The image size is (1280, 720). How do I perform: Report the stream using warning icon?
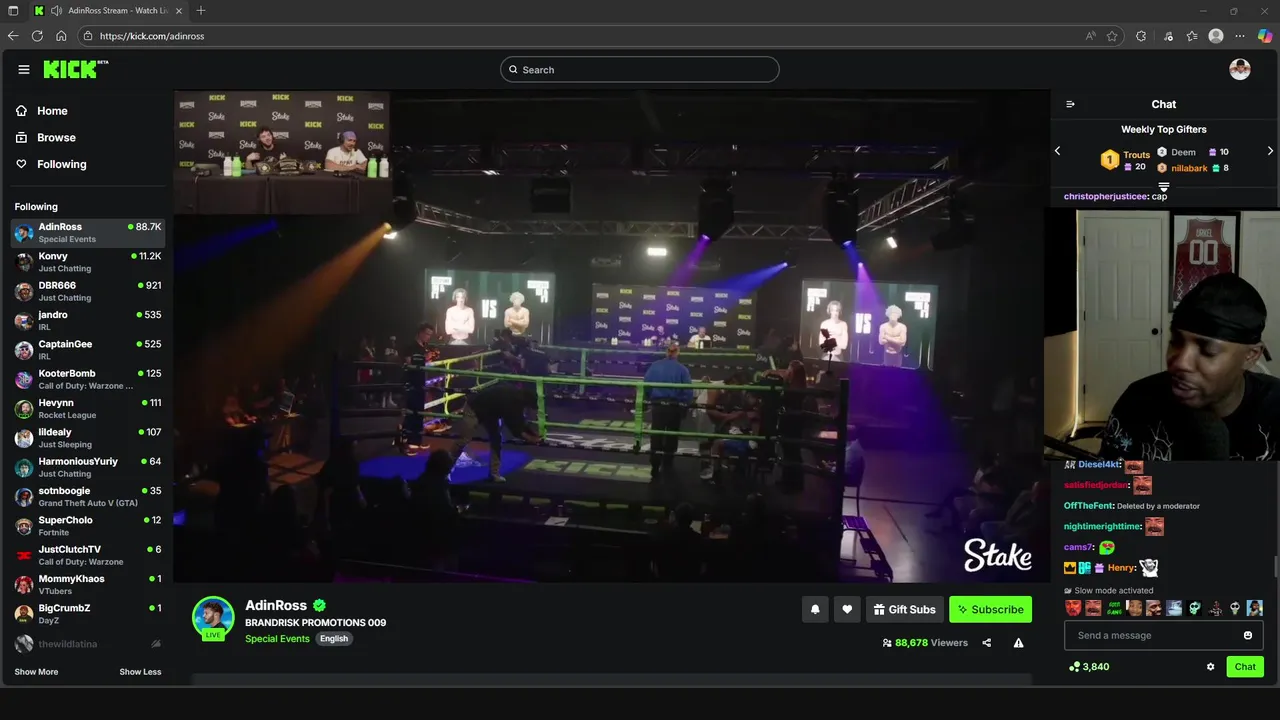pos(1018,643)
